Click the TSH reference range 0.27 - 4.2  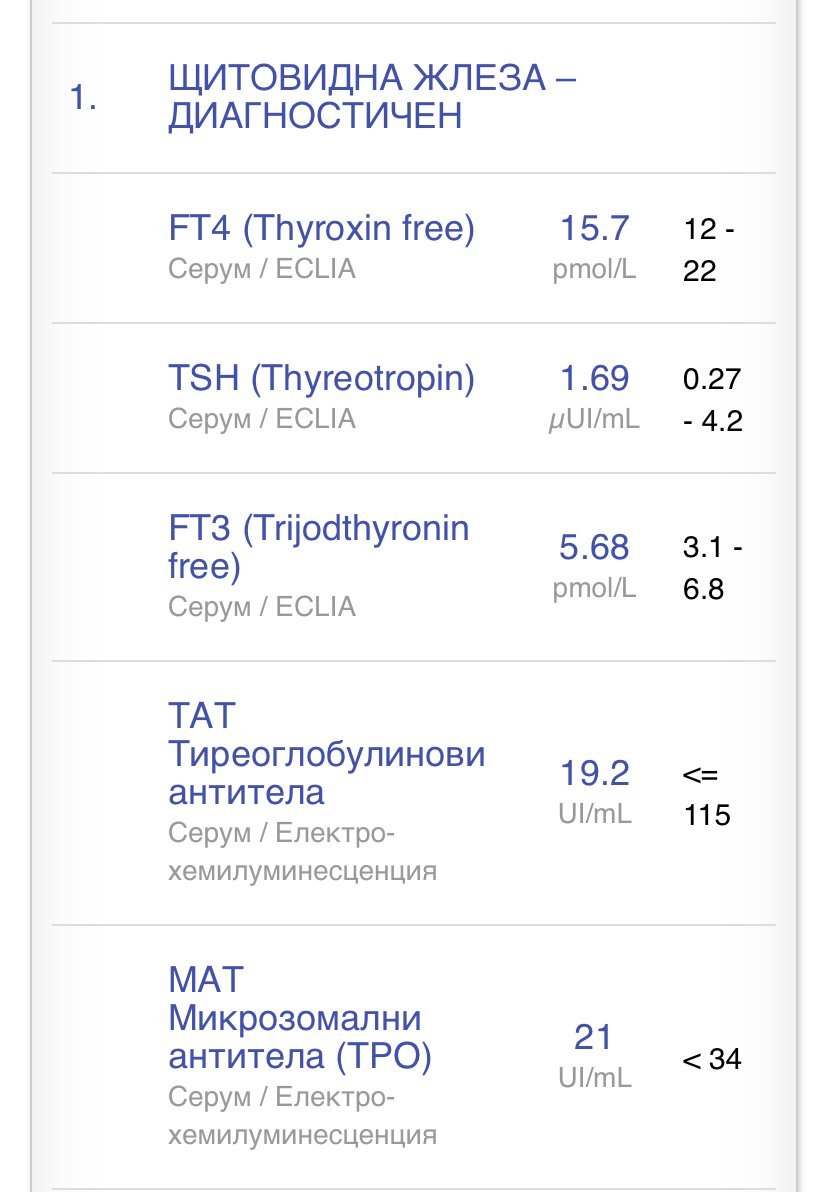(712, 399)
